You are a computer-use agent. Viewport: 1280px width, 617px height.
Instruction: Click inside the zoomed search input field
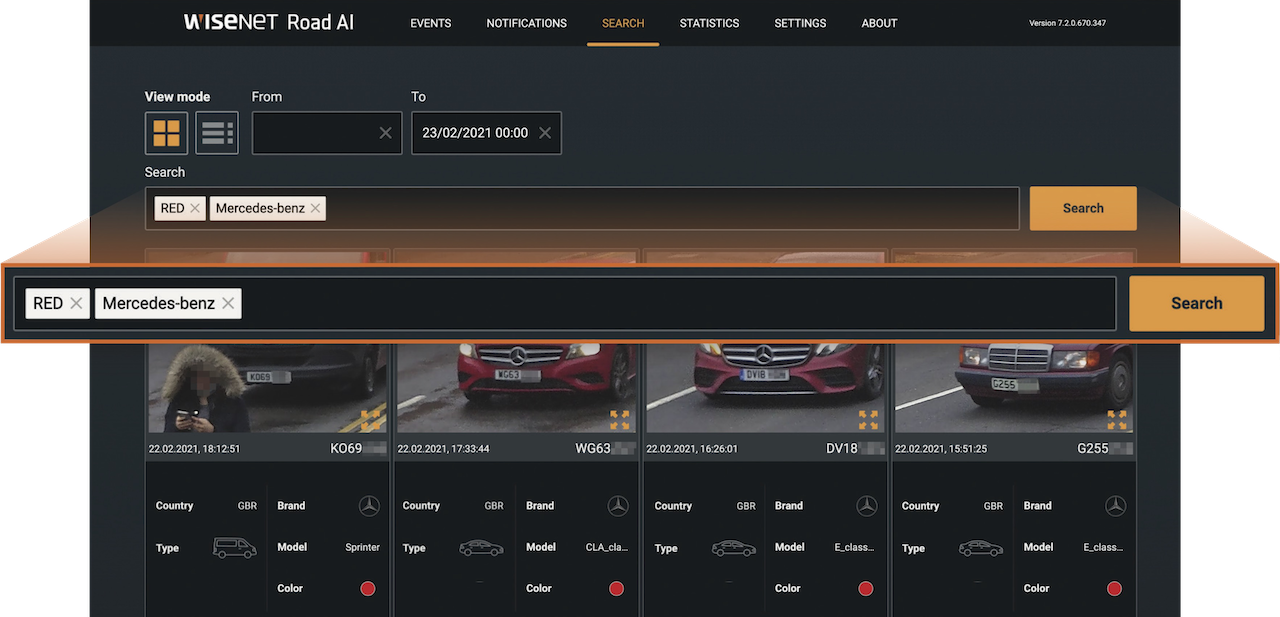564,304
